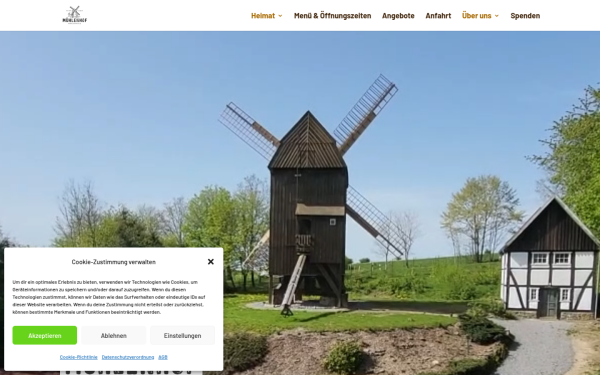The width and height of the screenshot is (600, 375).
Task: Expand the Über uns submenu chevron
Action: (x=497, y=16)
